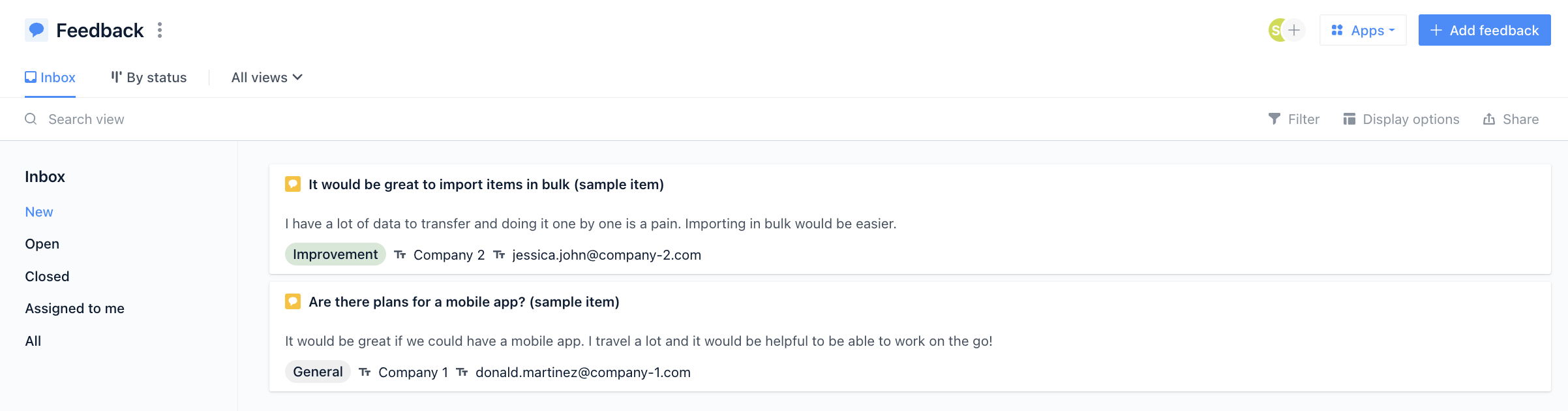
Task: Select New in the Inbox sidebar
Action: coord(39,212)
